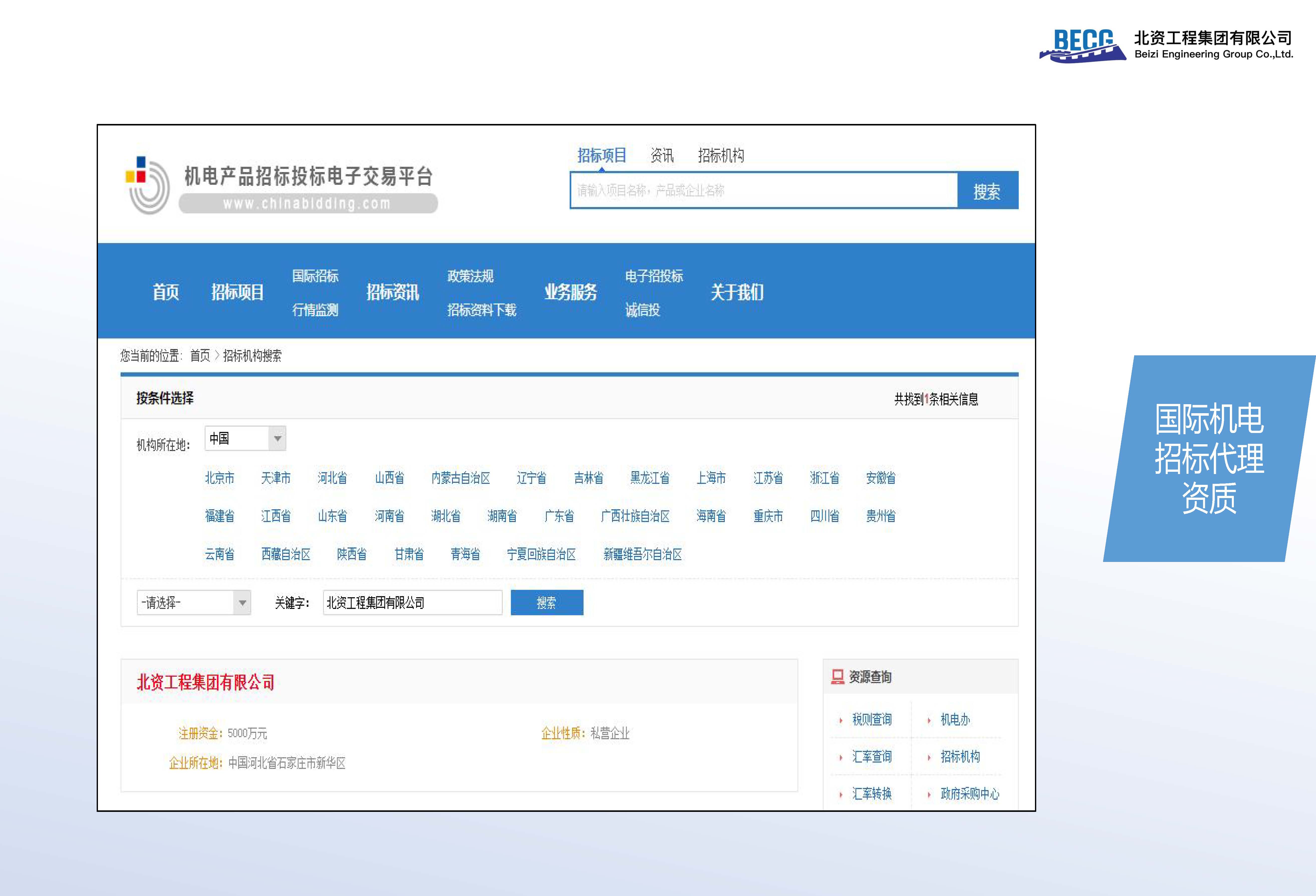Filter by 辽宁省
Viewport: 1316px width, 896px height.
531,478
